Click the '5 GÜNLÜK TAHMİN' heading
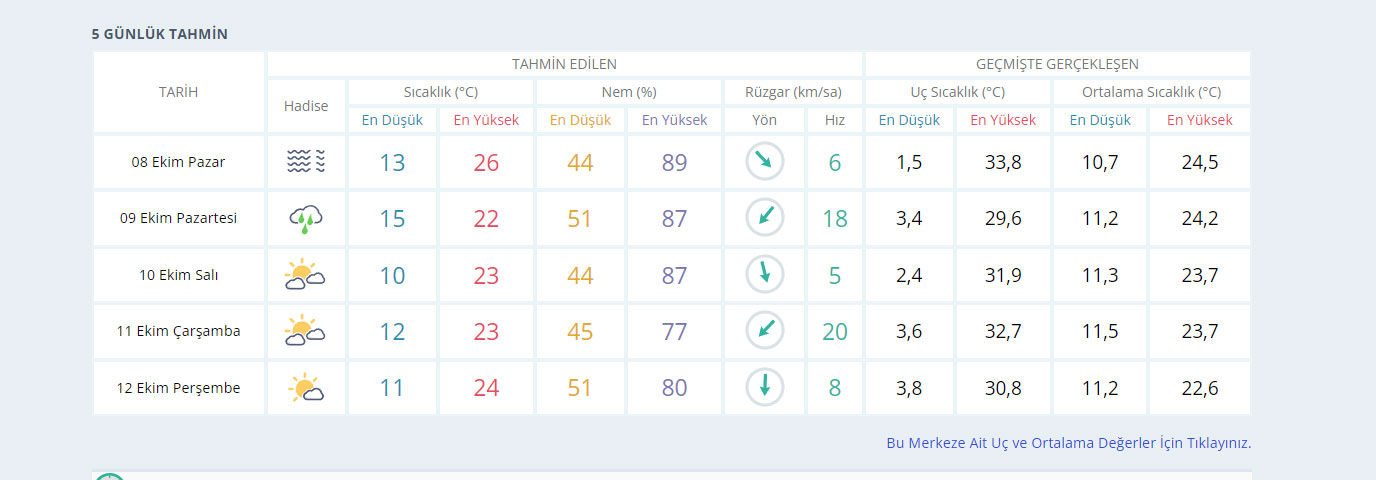The width and height of the screenshot is (1376, 480). pos(160,34)
